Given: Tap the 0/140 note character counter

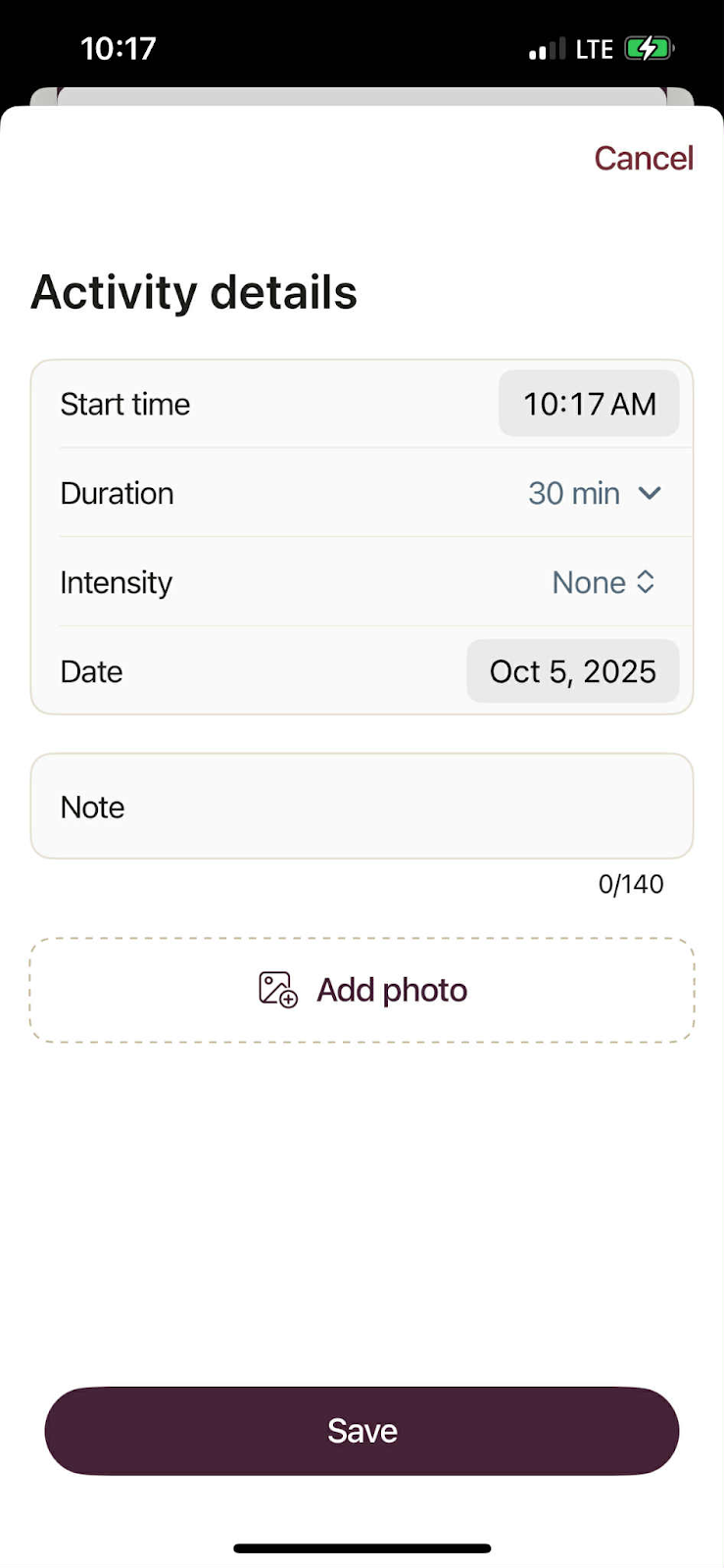Looking at the screenshot, I should click(631, 884).
